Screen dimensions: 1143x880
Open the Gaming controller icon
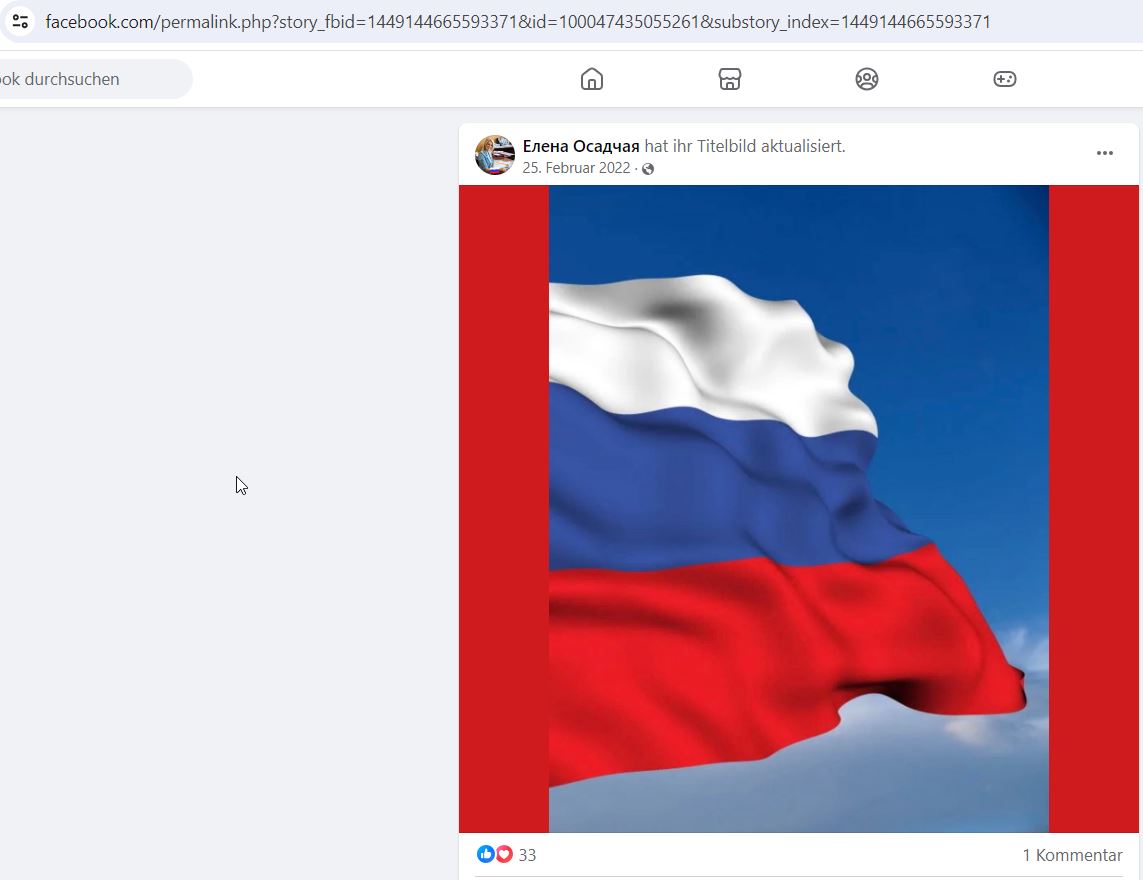(x=1004, y=79)
